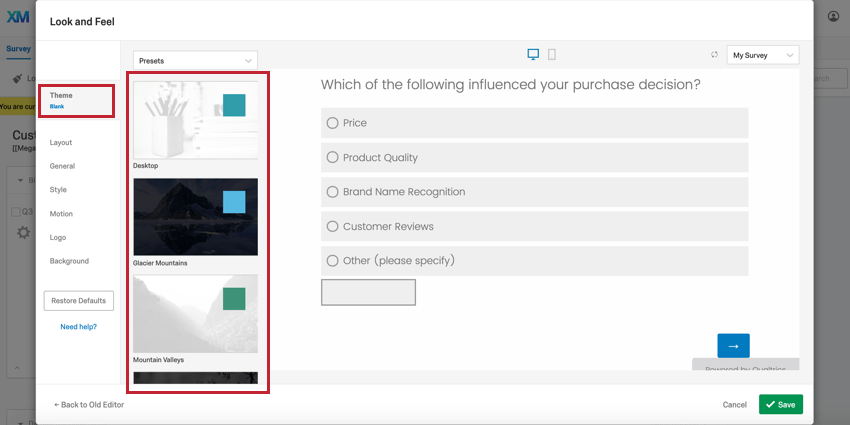Open the Background settings
Viewport: 850px width, 425px height.
(69, 261)
